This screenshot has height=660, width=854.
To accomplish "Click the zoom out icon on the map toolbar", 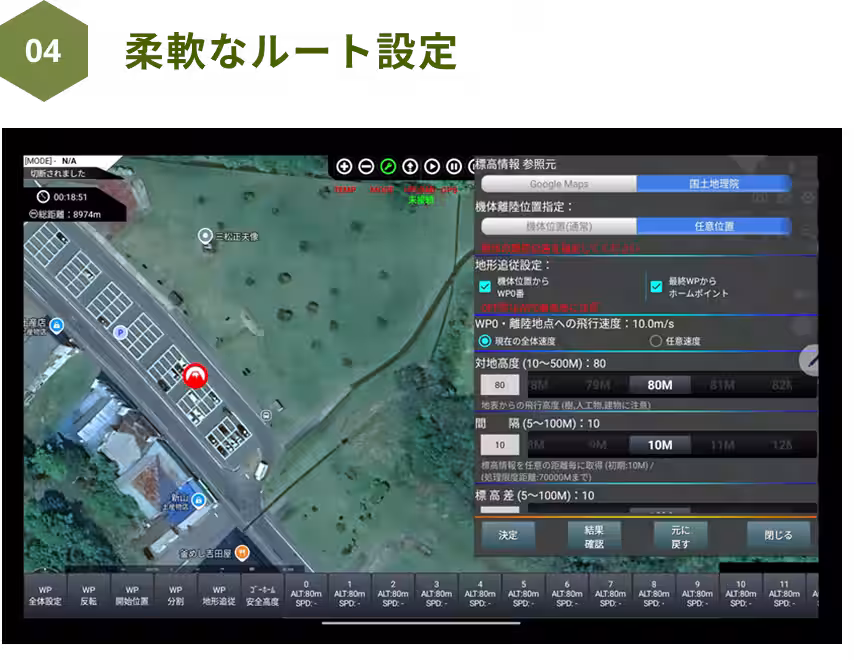I will [x=366, y=166].
